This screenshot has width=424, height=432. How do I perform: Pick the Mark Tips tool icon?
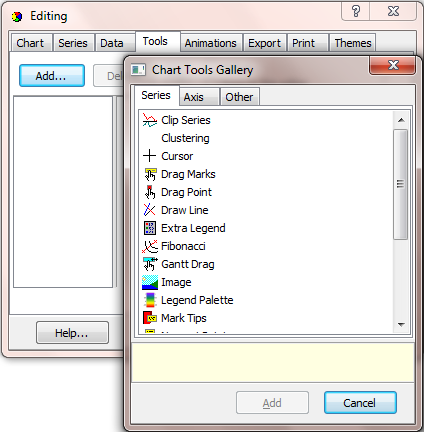tap(150, 318)
